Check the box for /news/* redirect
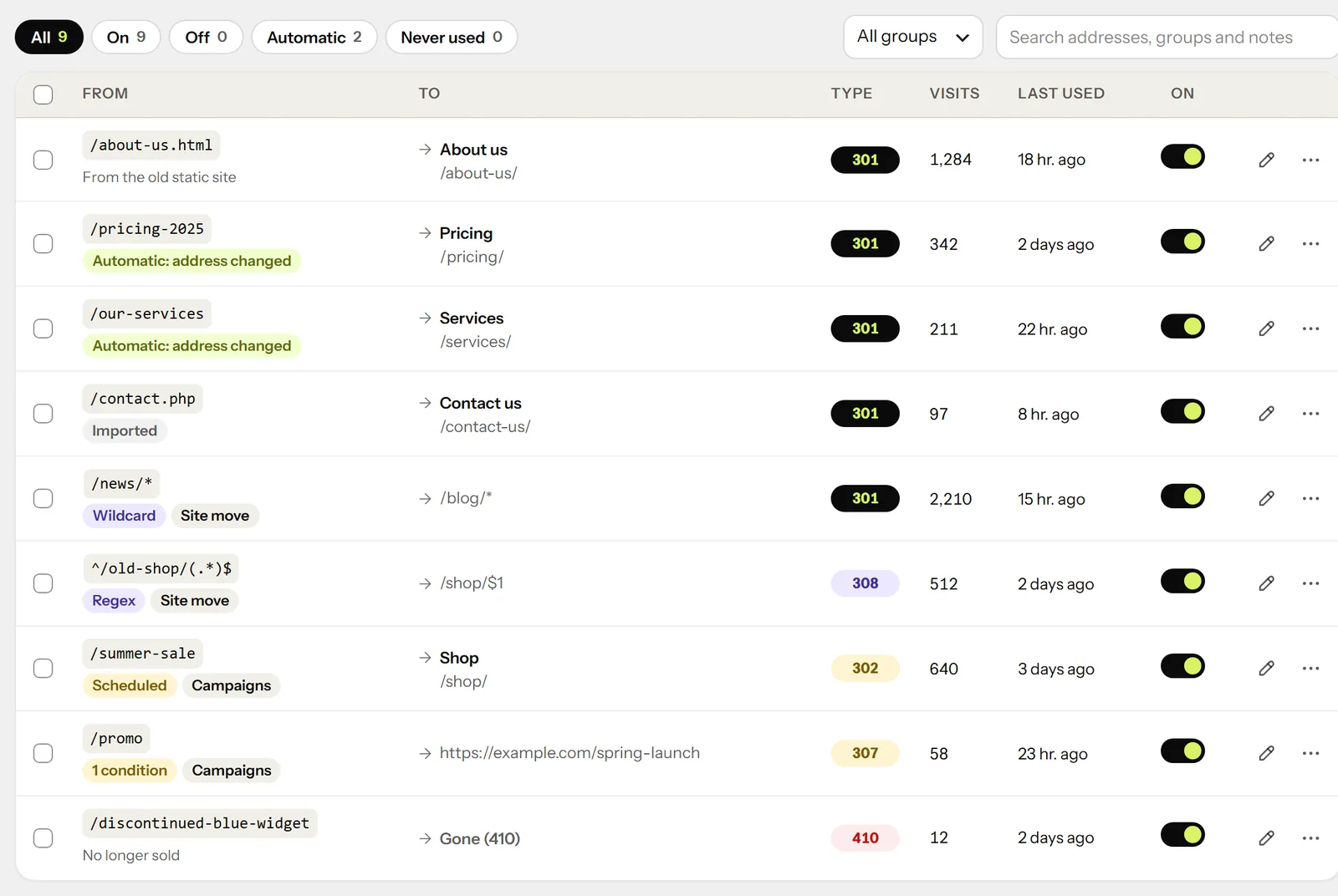1338x896 pixels. point(43,498)
